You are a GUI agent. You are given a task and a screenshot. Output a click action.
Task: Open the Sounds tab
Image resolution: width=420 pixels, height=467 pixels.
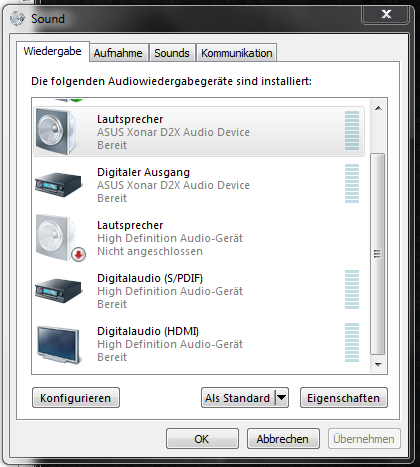172,53
